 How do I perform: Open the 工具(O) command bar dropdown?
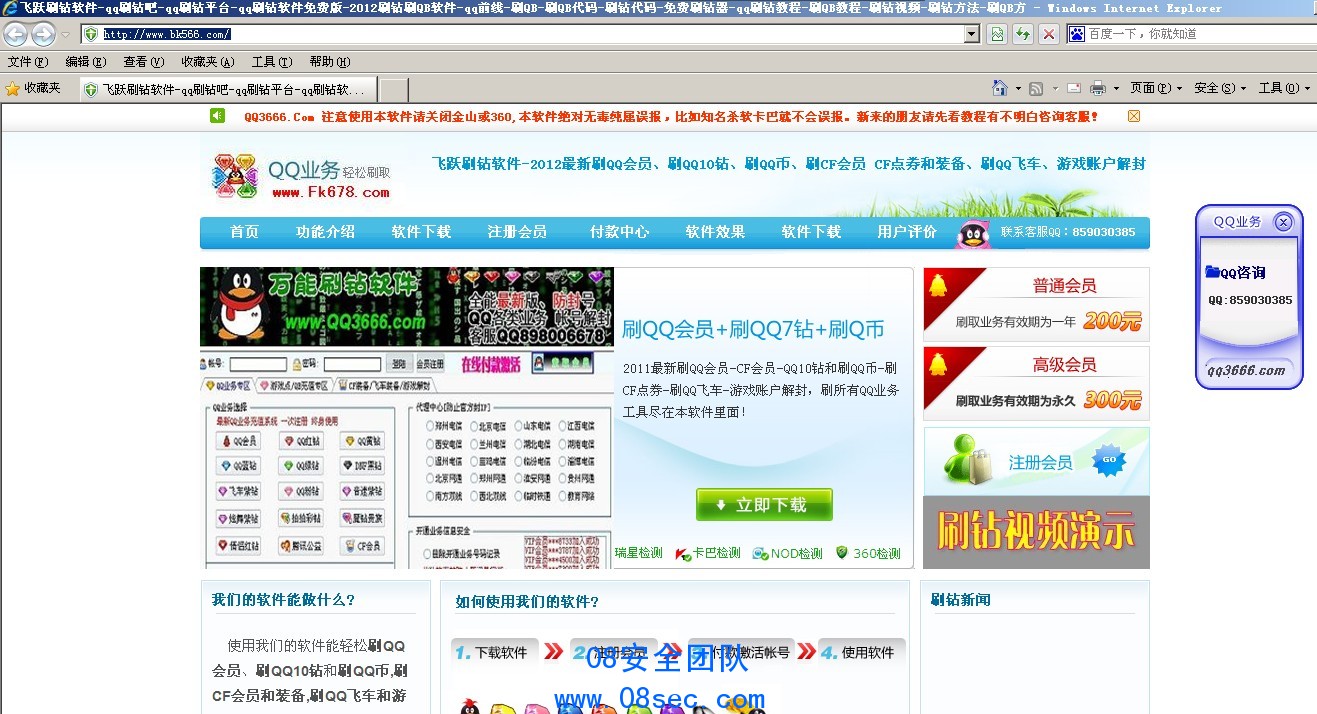click(1284, 88)
